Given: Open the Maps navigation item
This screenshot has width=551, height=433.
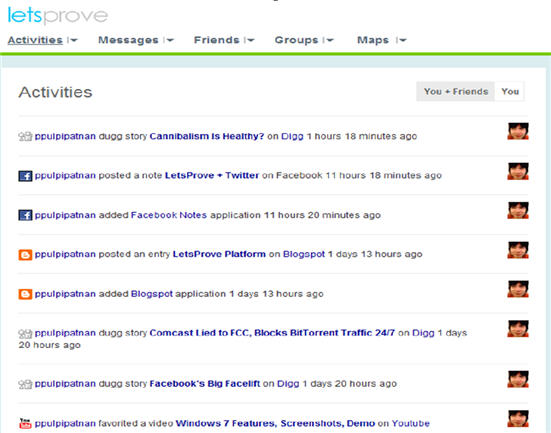Looking at the screenshot, I should [373, 40].
